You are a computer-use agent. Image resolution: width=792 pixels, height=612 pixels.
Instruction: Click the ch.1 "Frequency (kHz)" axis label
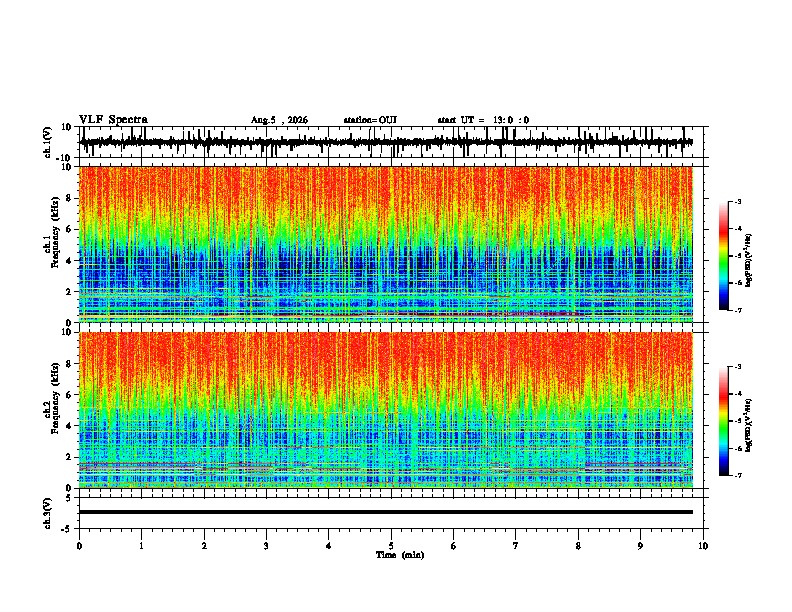pyautogui.click(x=55, y=233)
